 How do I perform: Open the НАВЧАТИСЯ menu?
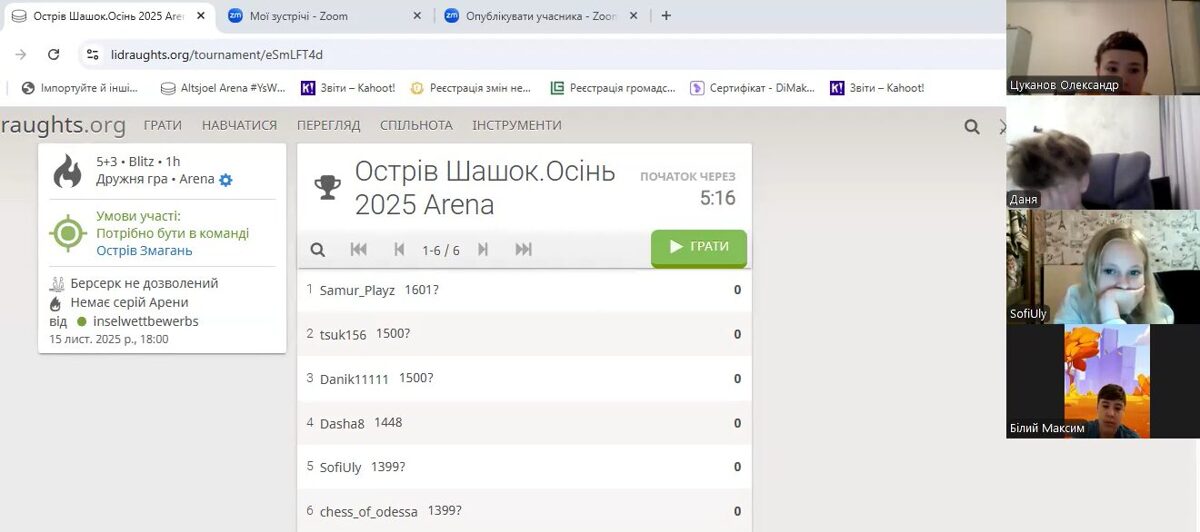pos(239,125)
